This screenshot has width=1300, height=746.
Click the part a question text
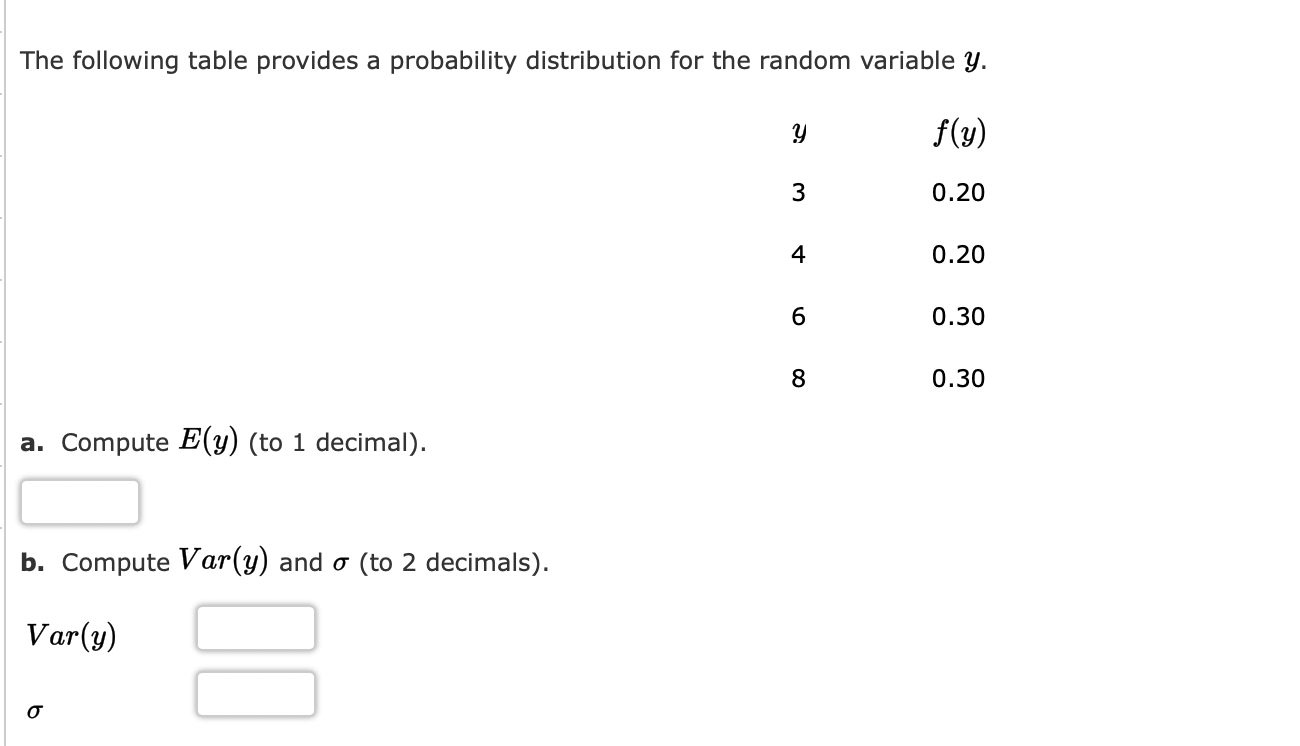[x=225, y=441]
